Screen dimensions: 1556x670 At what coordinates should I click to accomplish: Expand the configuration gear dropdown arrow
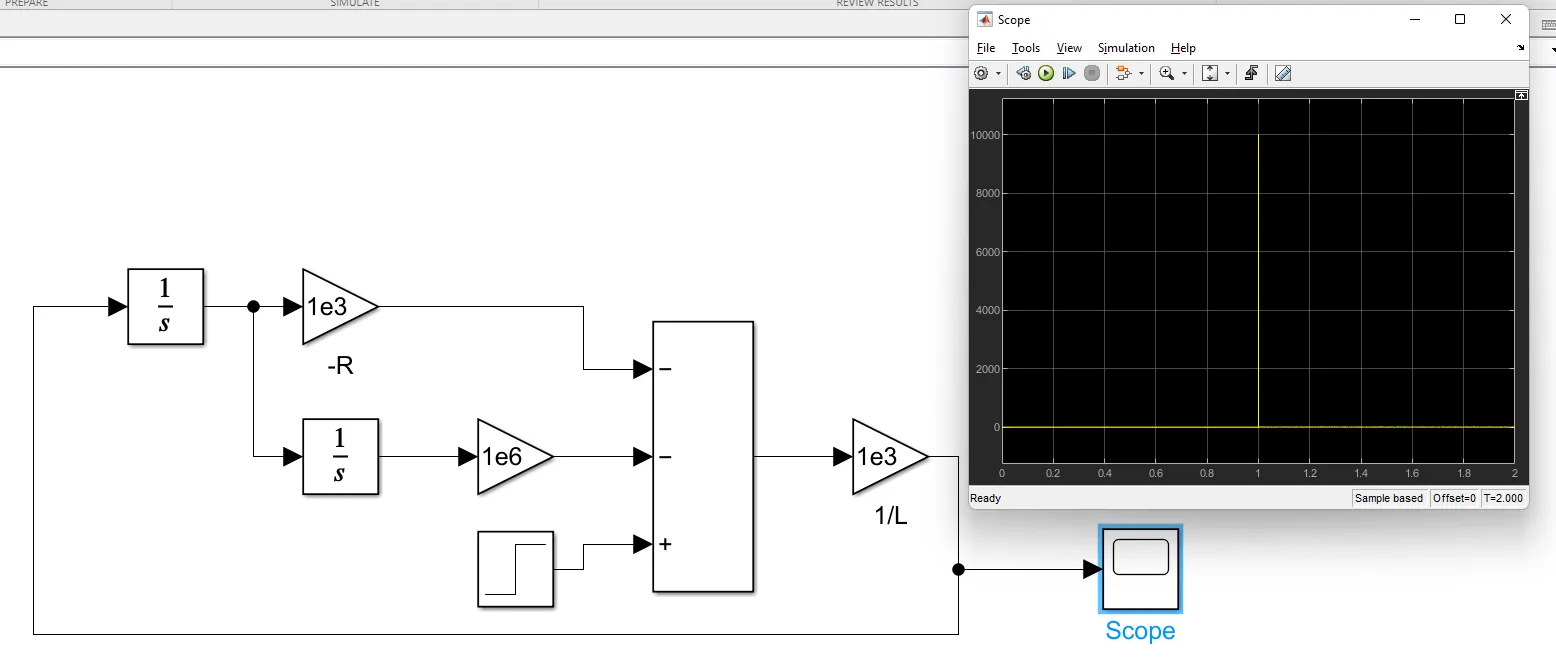point(998,74)
